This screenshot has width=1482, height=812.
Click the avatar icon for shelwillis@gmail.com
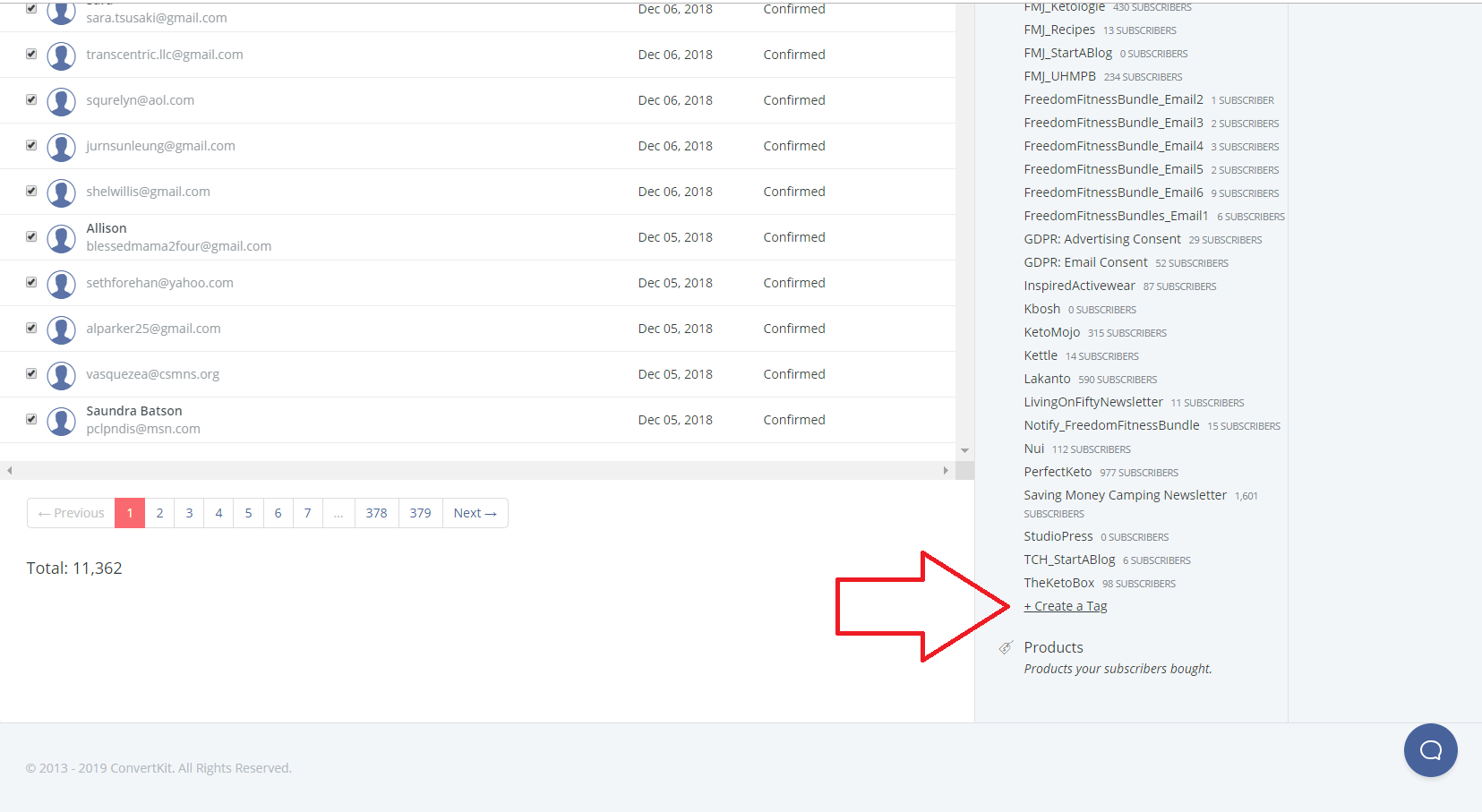pyautogui.click(x=61, y=192)
